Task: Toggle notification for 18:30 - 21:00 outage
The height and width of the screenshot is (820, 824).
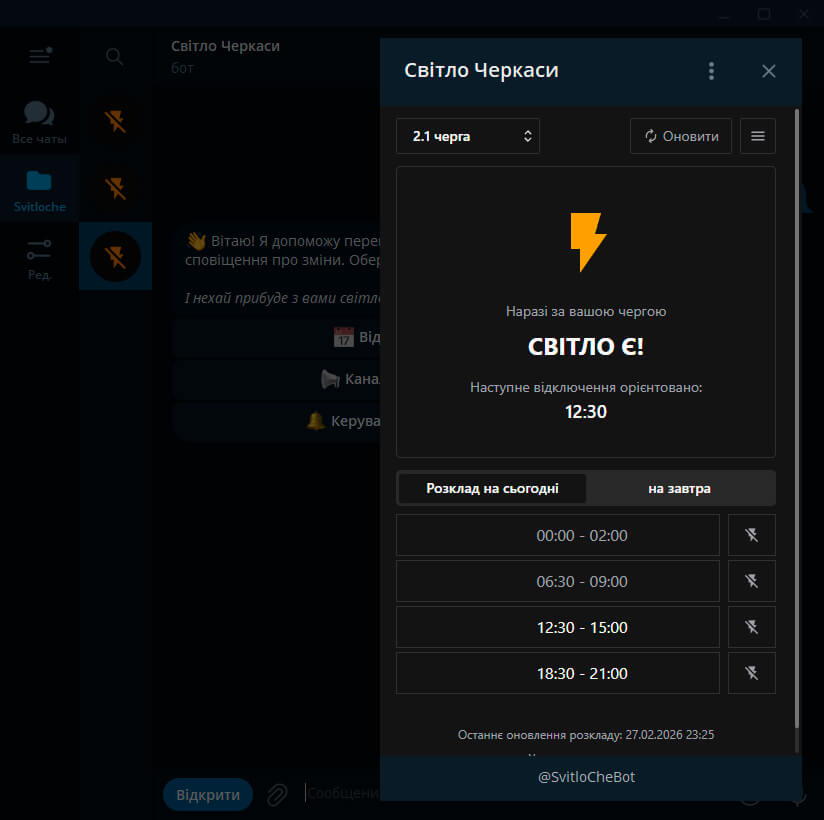Action: tap(751, 673)
